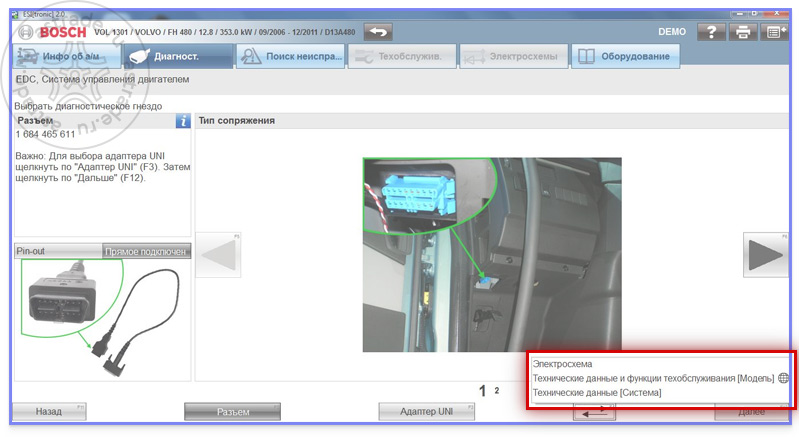Click the DEMO label in header
The image size is (799, 437).
672,32
